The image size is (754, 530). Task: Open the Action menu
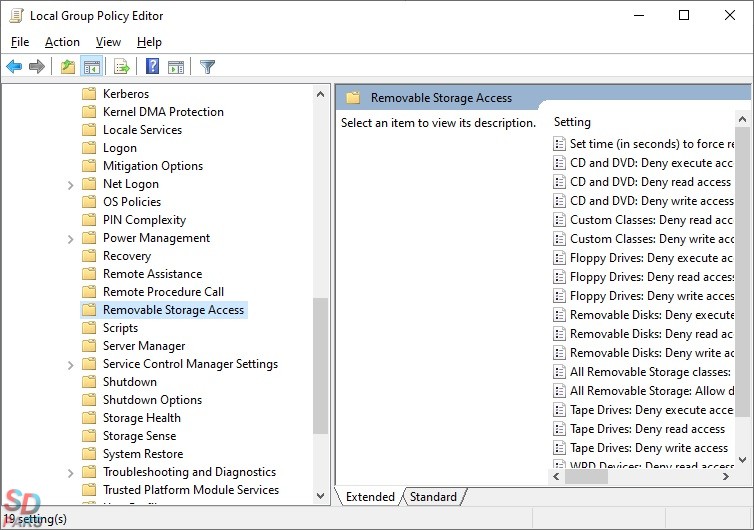click(x=62, y=42)
